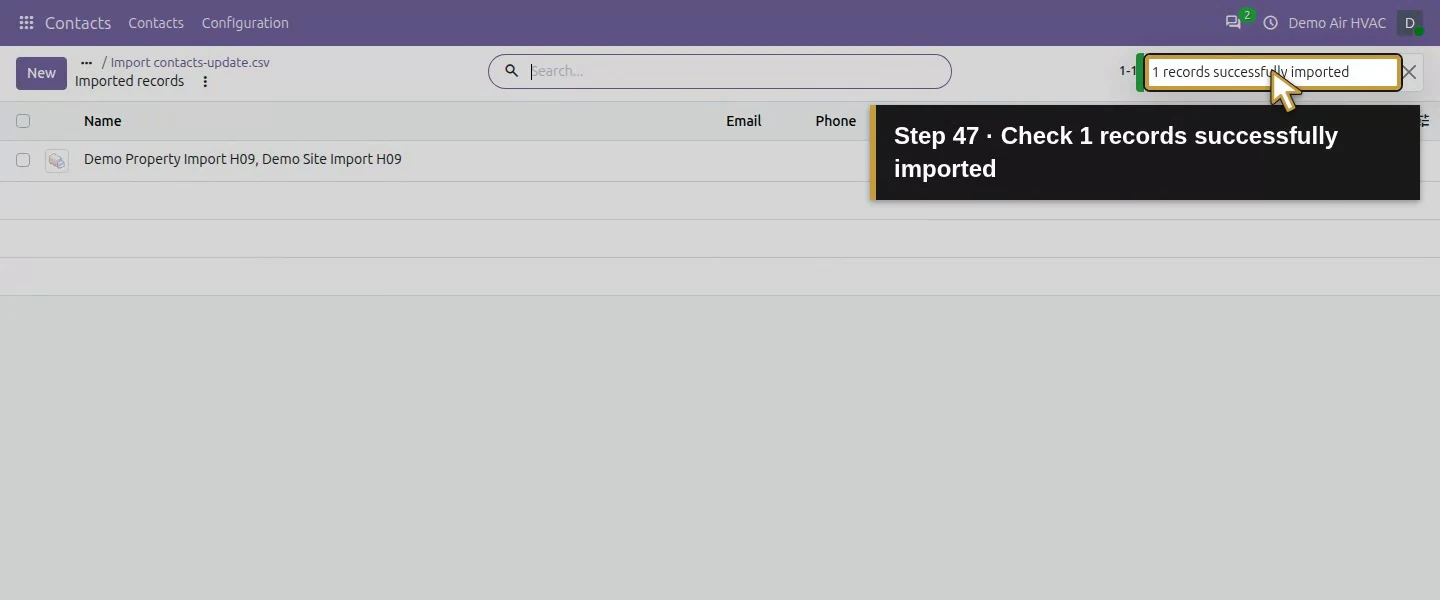The width and height of the screenshot is (1440, 600).
Task: Click the magnifier search icon
Action: (511, 71)
